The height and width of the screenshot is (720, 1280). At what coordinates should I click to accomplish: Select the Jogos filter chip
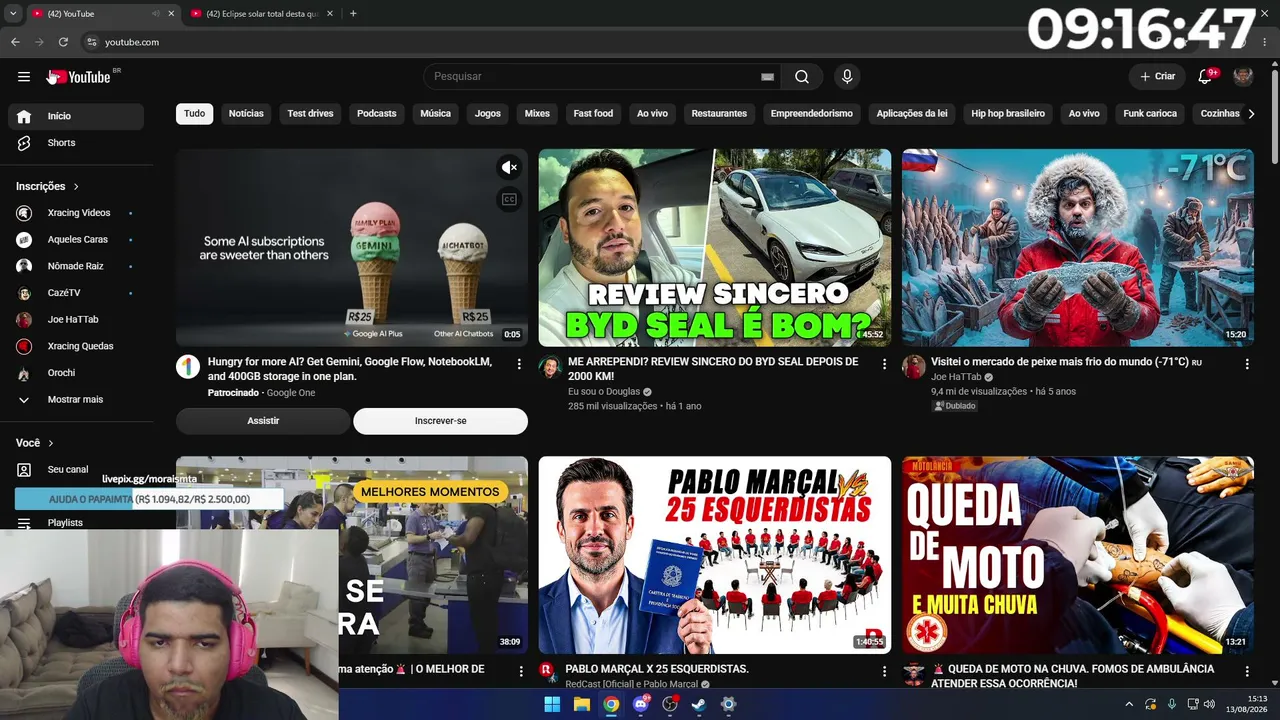click(488, 114)
